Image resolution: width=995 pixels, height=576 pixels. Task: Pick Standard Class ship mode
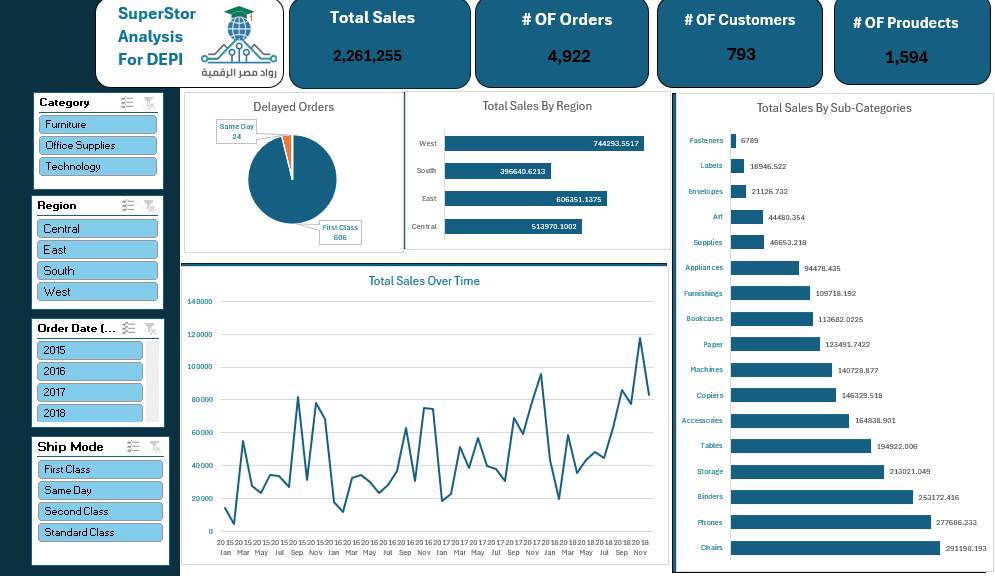[100, 532]
